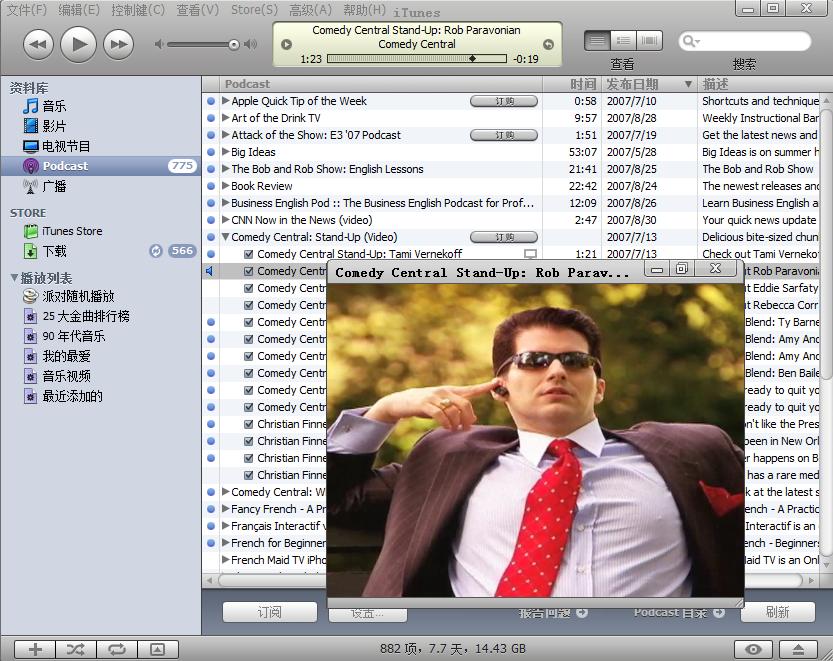Click 订购 subscribe button for Apple Quick Tip

click(x=504, y=101)
